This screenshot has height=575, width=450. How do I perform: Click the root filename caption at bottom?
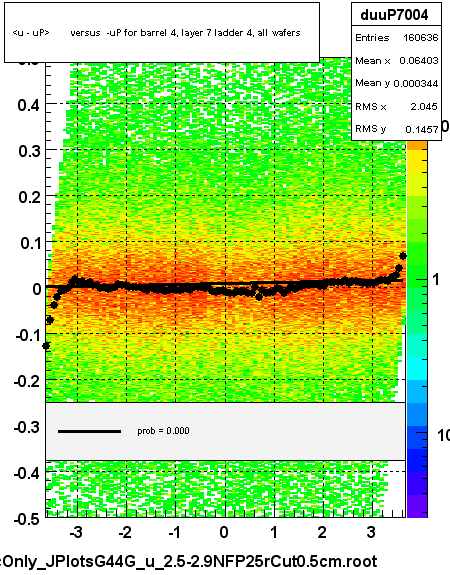pyautogui.click(x=189, y=562)
